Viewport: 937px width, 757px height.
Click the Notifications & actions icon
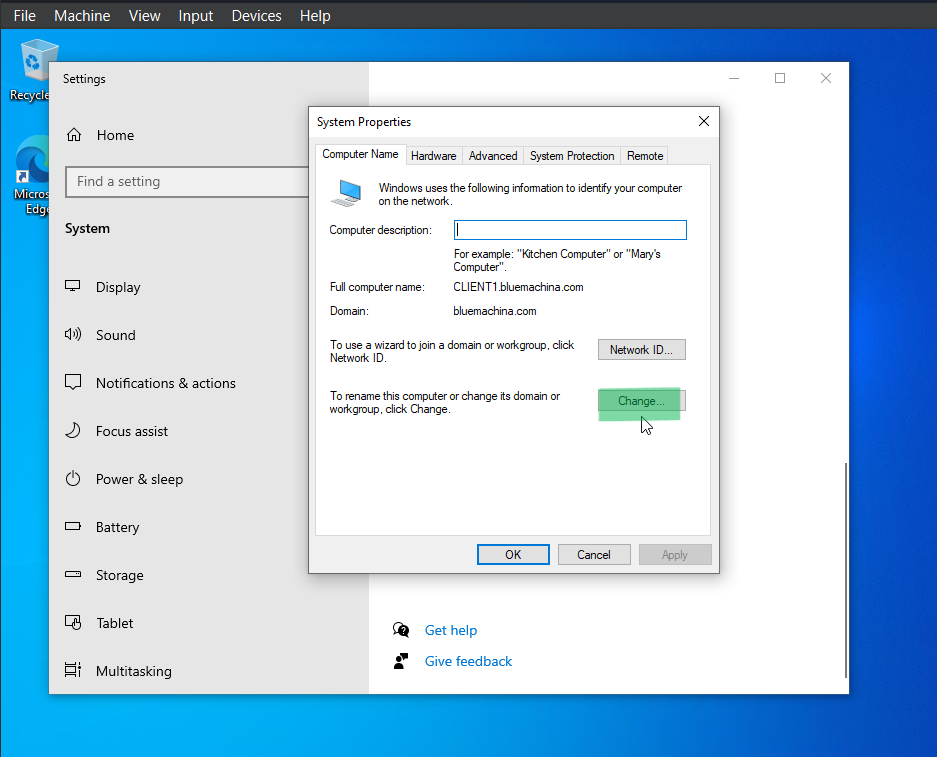click(x=73, y=382)
